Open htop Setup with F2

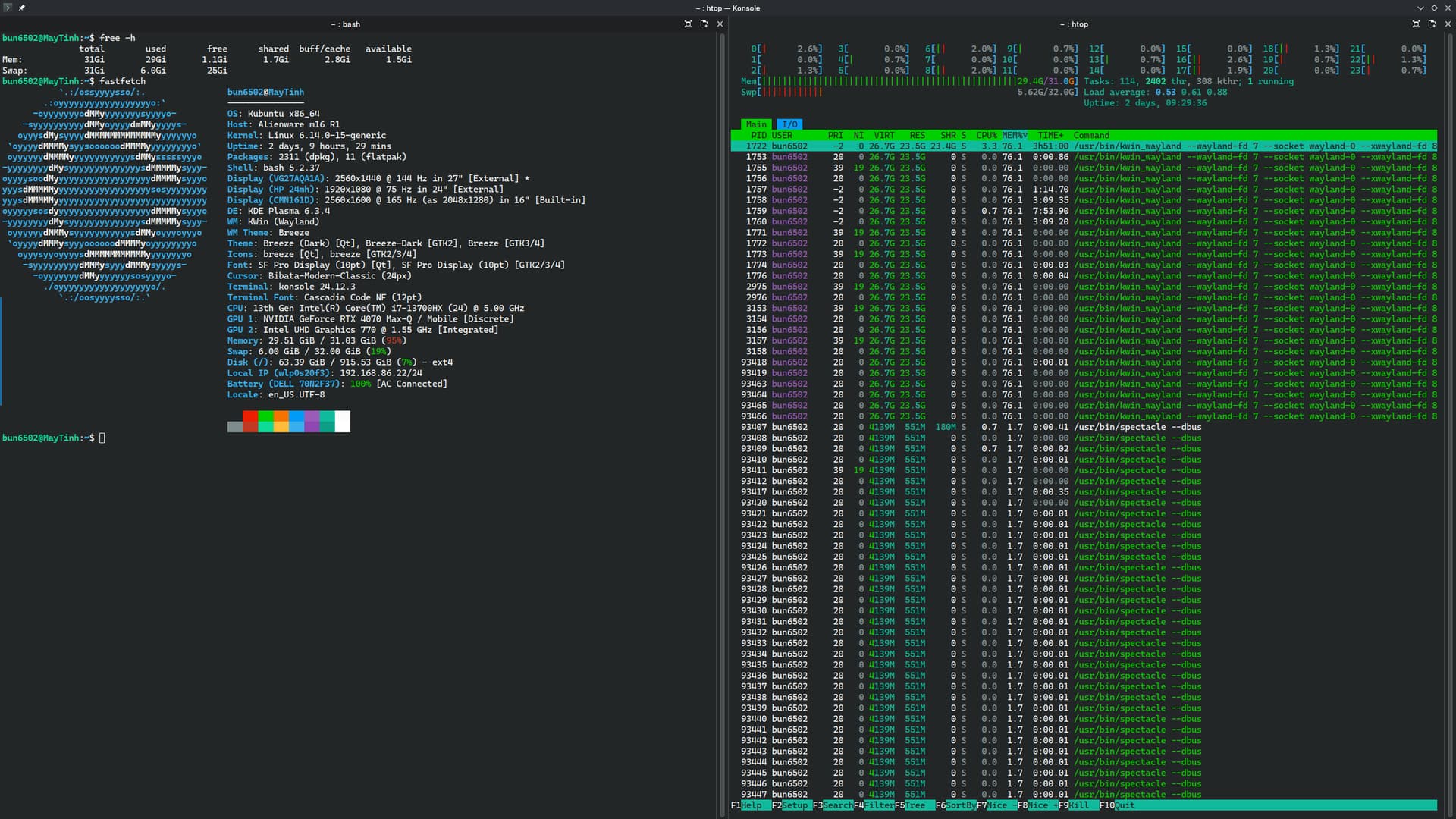[x=792, y=805]
